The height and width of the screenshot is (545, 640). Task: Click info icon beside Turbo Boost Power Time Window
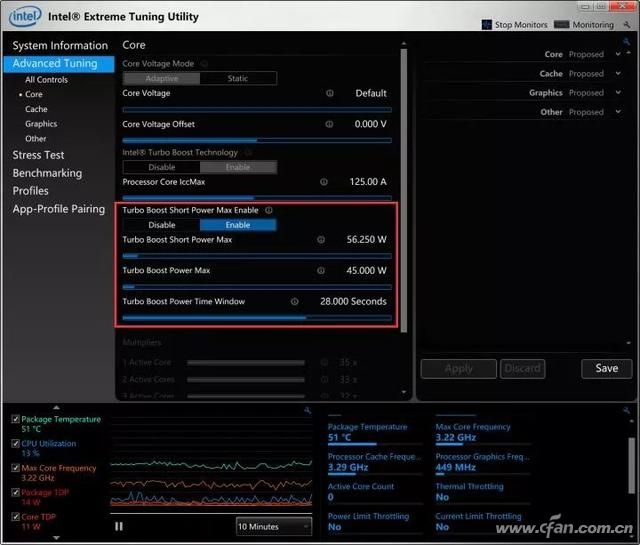[x=294, y=302]
